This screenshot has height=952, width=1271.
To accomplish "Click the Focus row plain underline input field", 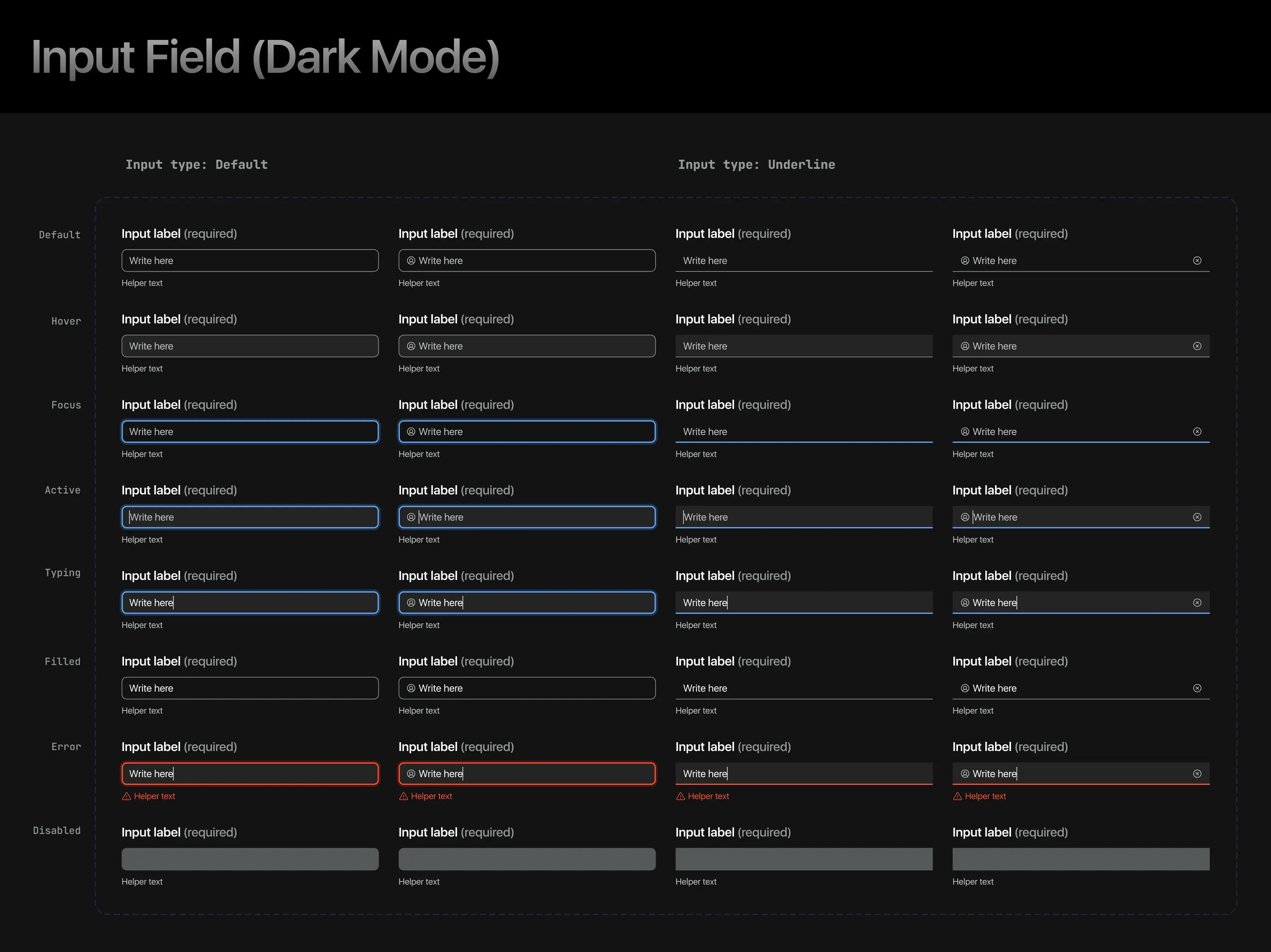I will tap(804, 431).
